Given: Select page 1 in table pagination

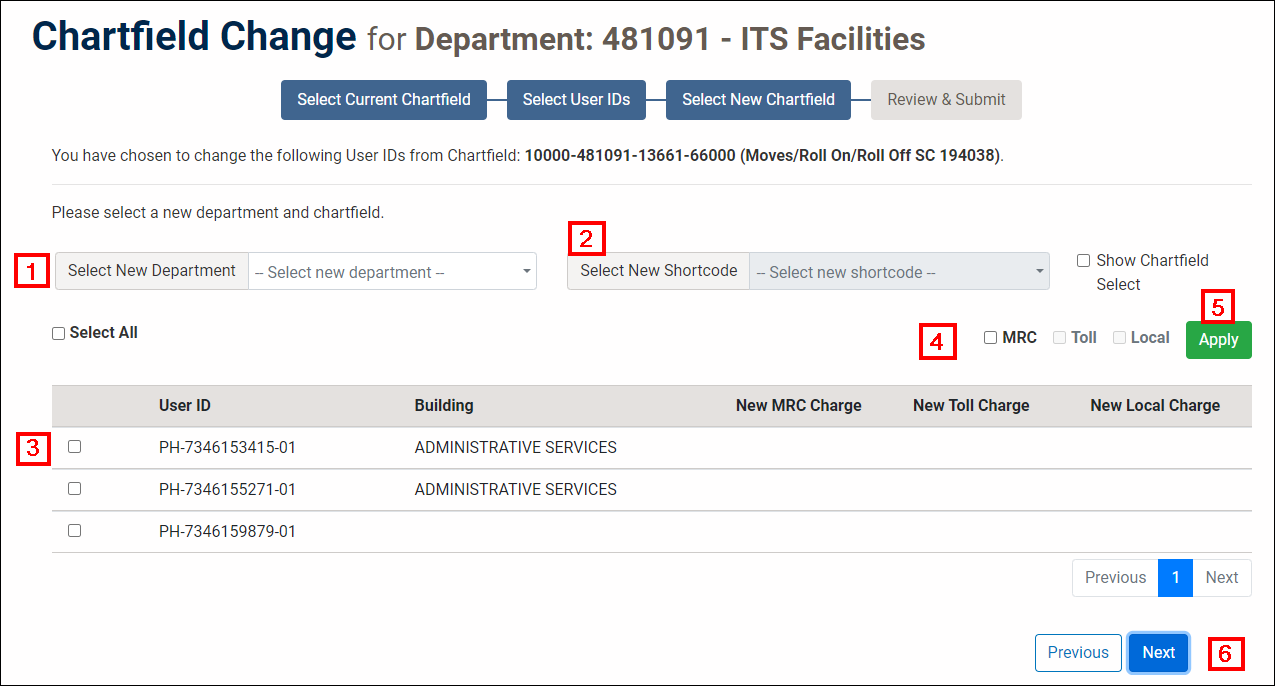Looking at the screenshot, I should 1175,577.
